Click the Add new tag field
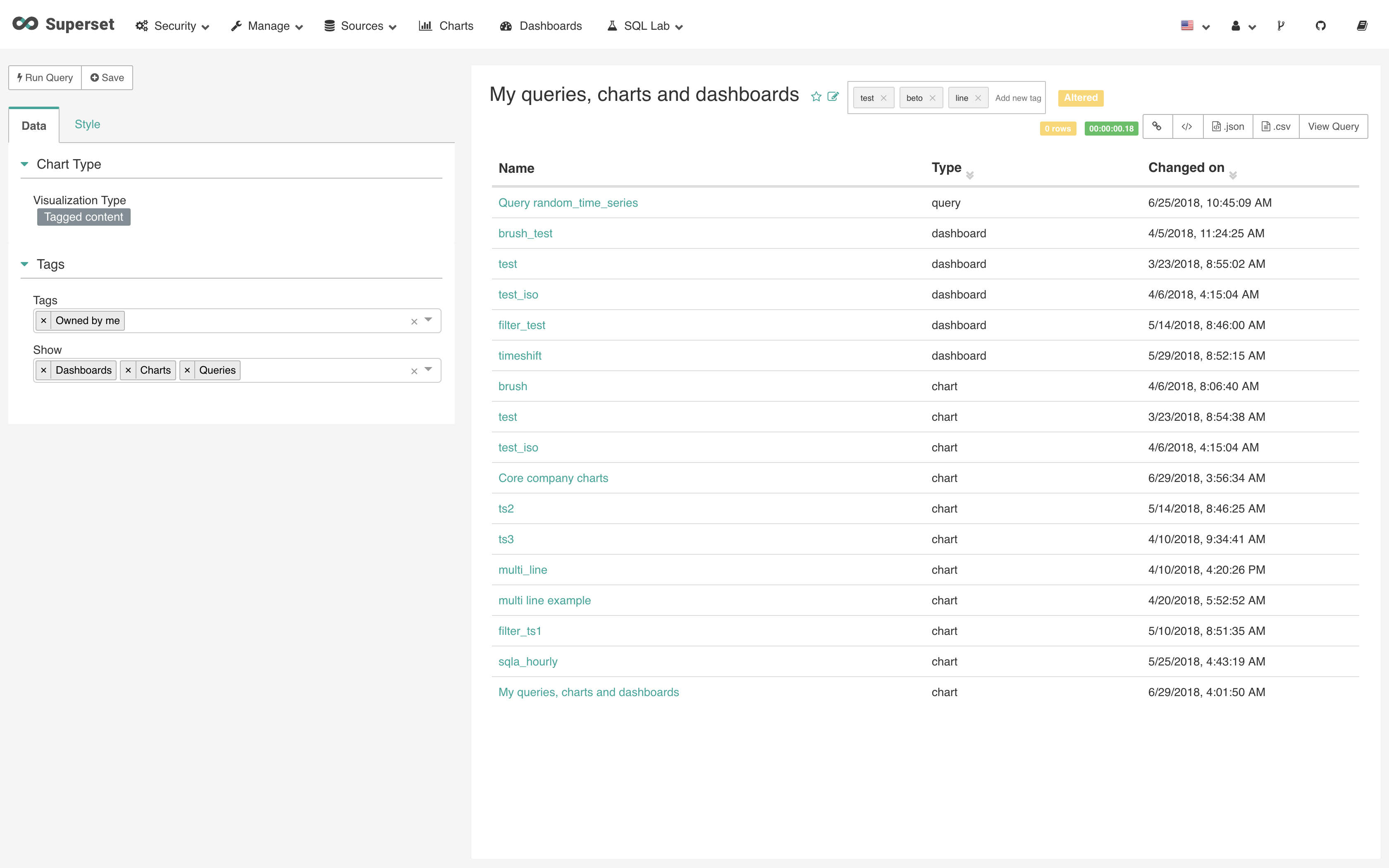Screen dimensions: 1389x868 (x=1018, y=98)
